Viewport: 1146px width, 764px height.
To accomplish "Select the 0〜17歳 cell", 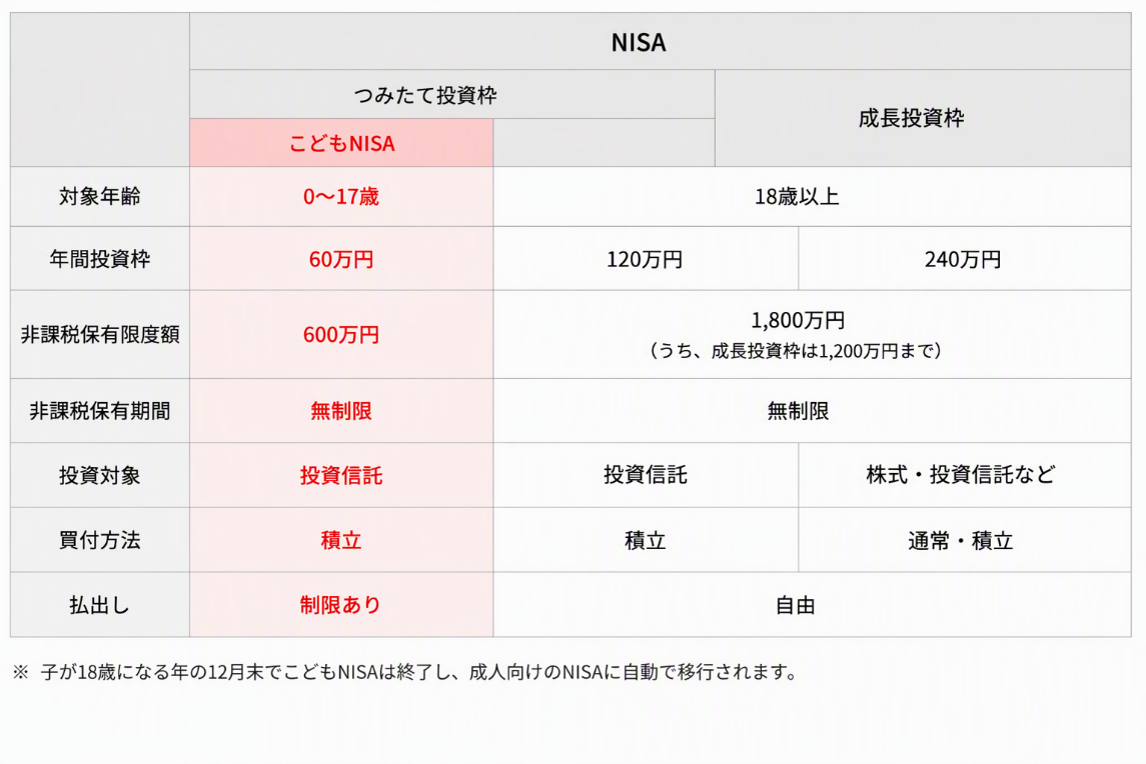I will [341, 197].
